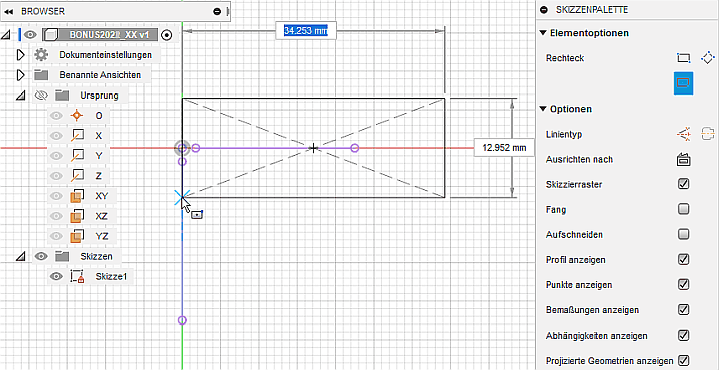Collapse the Optionen section
The width and height of the screenshot is (719, 370).
543,109
